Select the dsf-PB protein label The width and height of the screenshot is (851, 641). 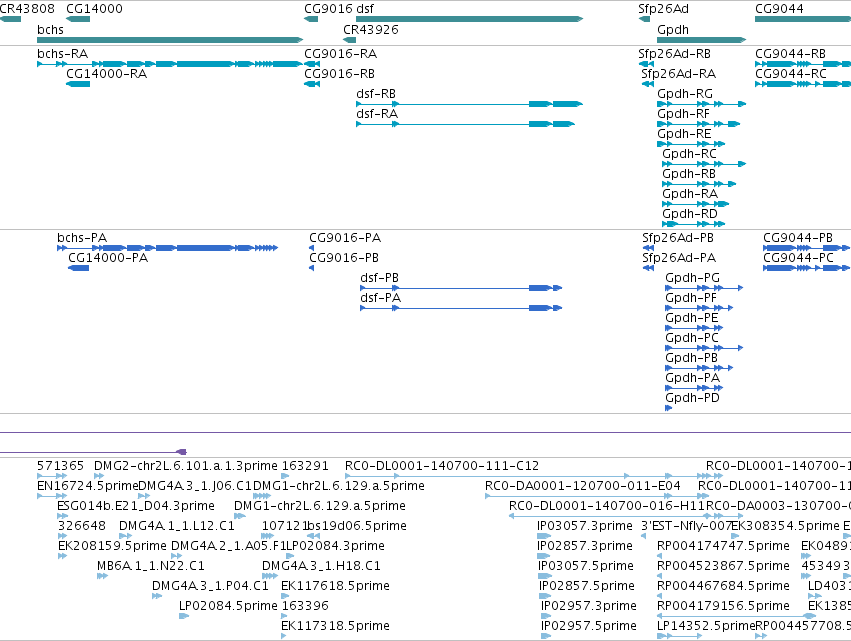tap(379, 277)
